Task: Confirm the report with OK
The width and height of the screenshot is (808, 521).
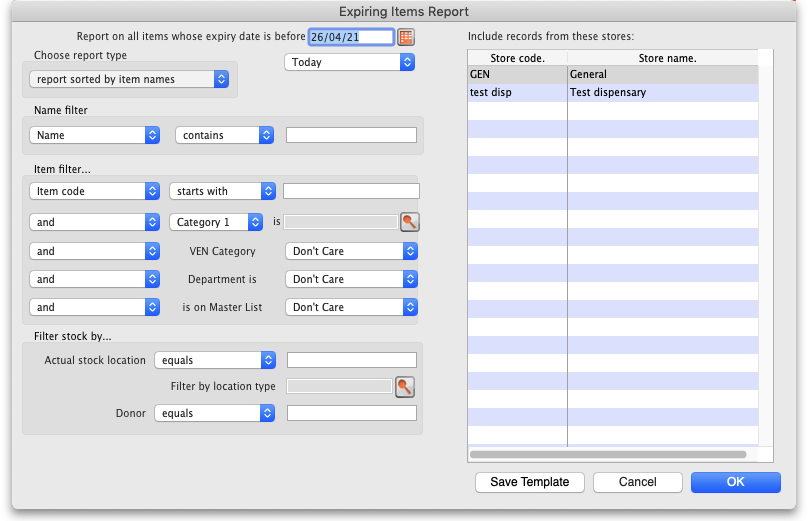Action: [x=735, y=482]
